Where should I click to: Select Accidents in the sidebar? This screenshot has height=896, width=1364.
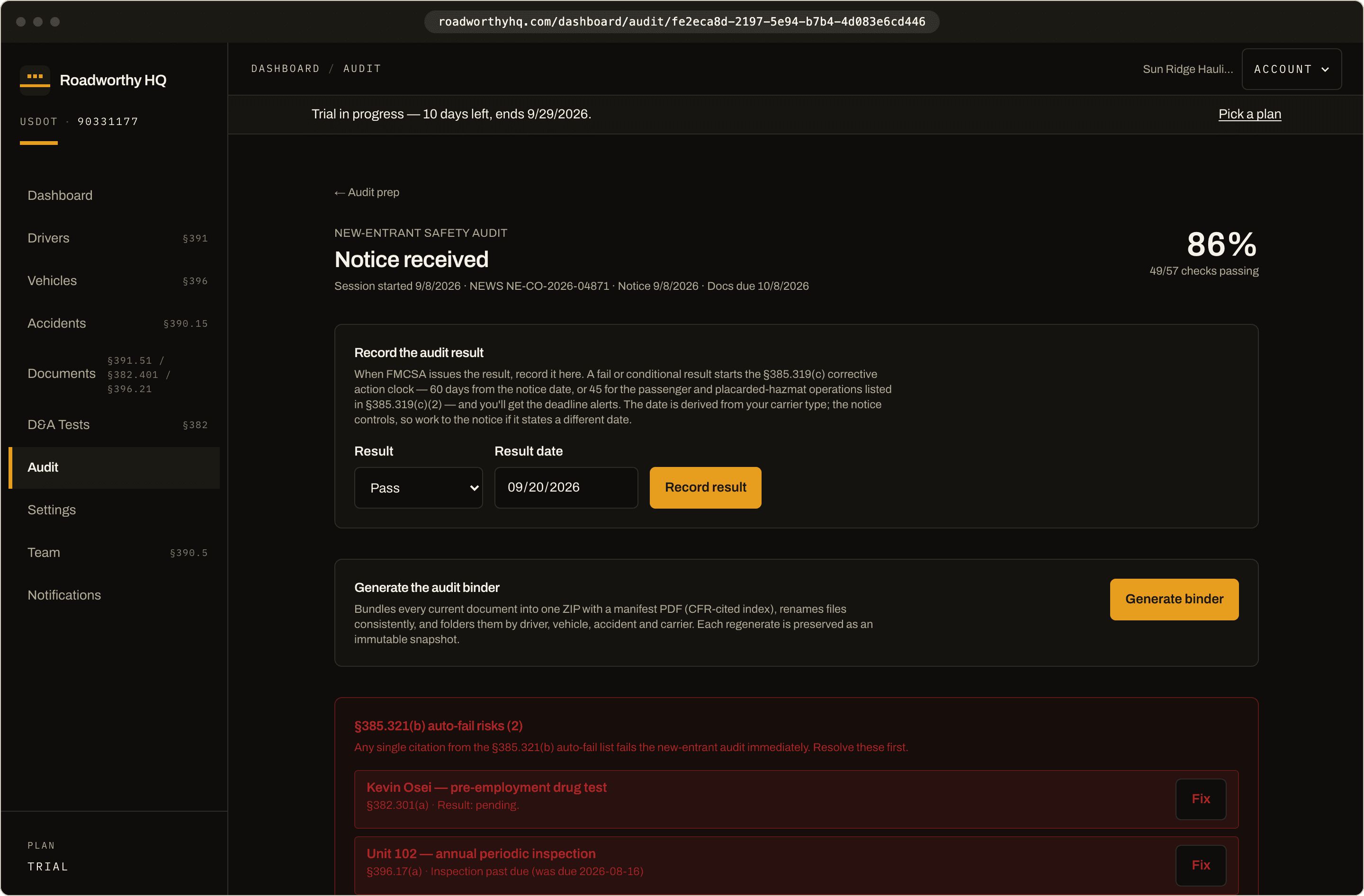[x=114, y=323]
